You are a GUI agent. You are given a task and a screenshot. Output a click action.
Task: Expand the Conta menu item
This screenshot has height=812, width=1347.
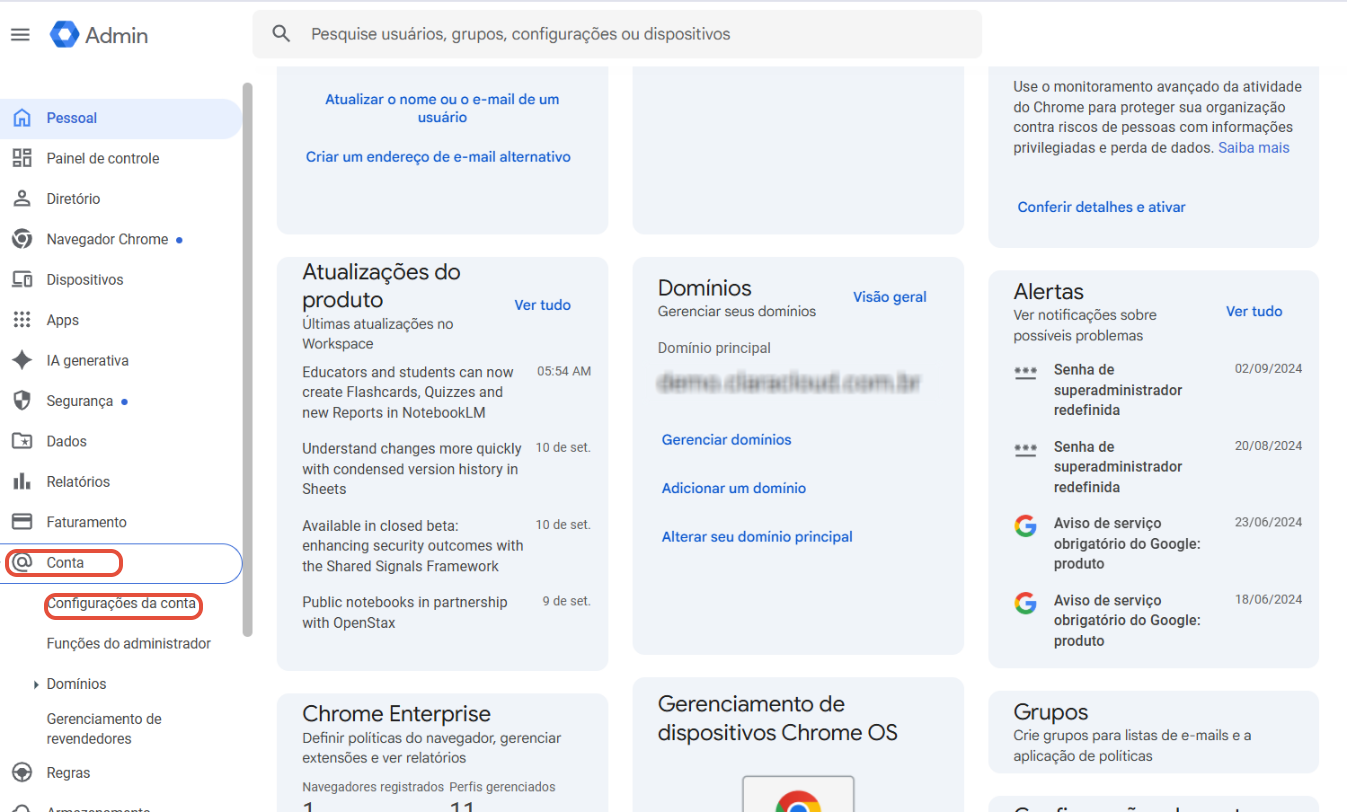(x=121, y=563)
